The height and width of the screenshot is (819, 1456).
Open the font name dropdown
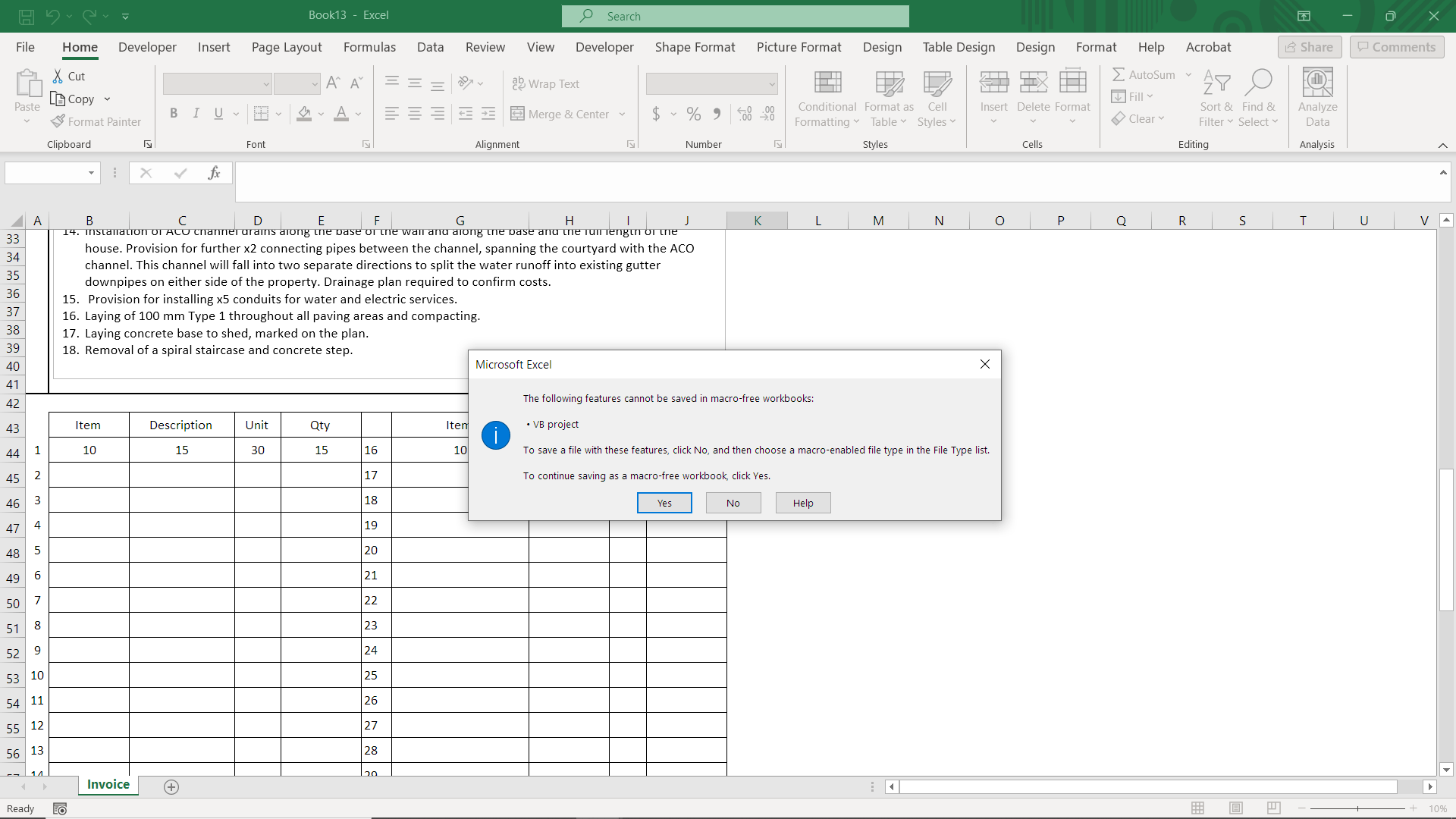point(266,83)
